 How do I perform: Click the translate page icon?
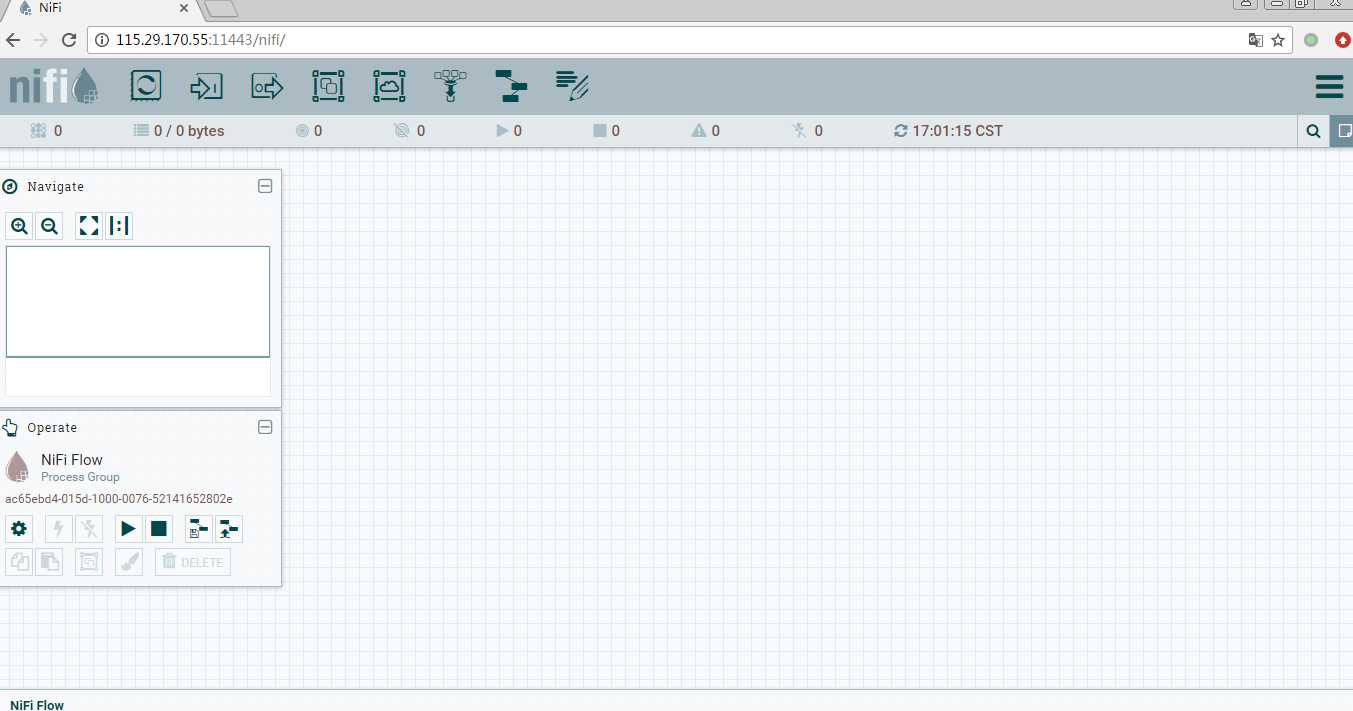point(1256,40)
